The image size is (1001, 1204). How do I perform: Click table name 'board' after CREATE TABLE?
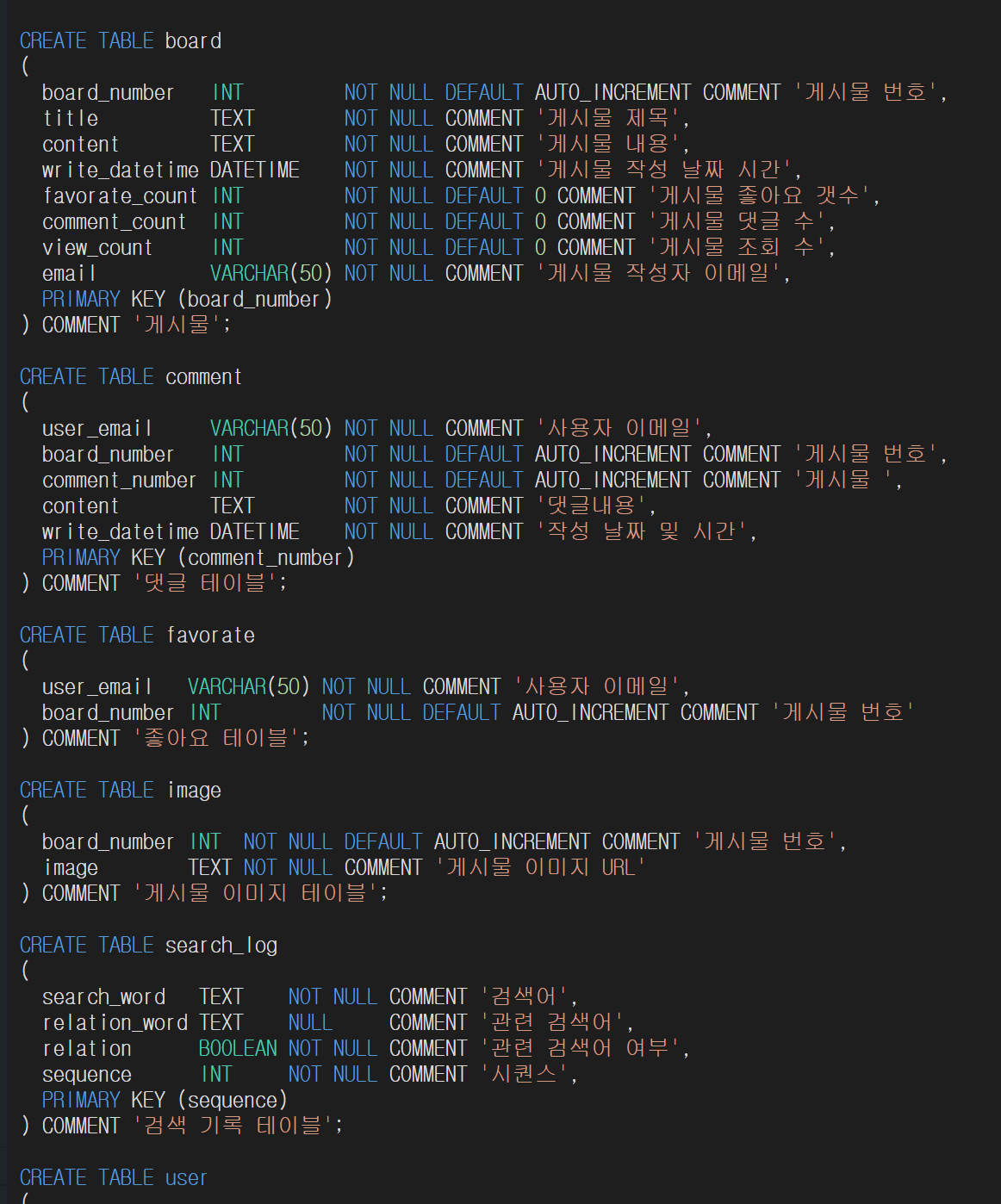tap(193, 40)
